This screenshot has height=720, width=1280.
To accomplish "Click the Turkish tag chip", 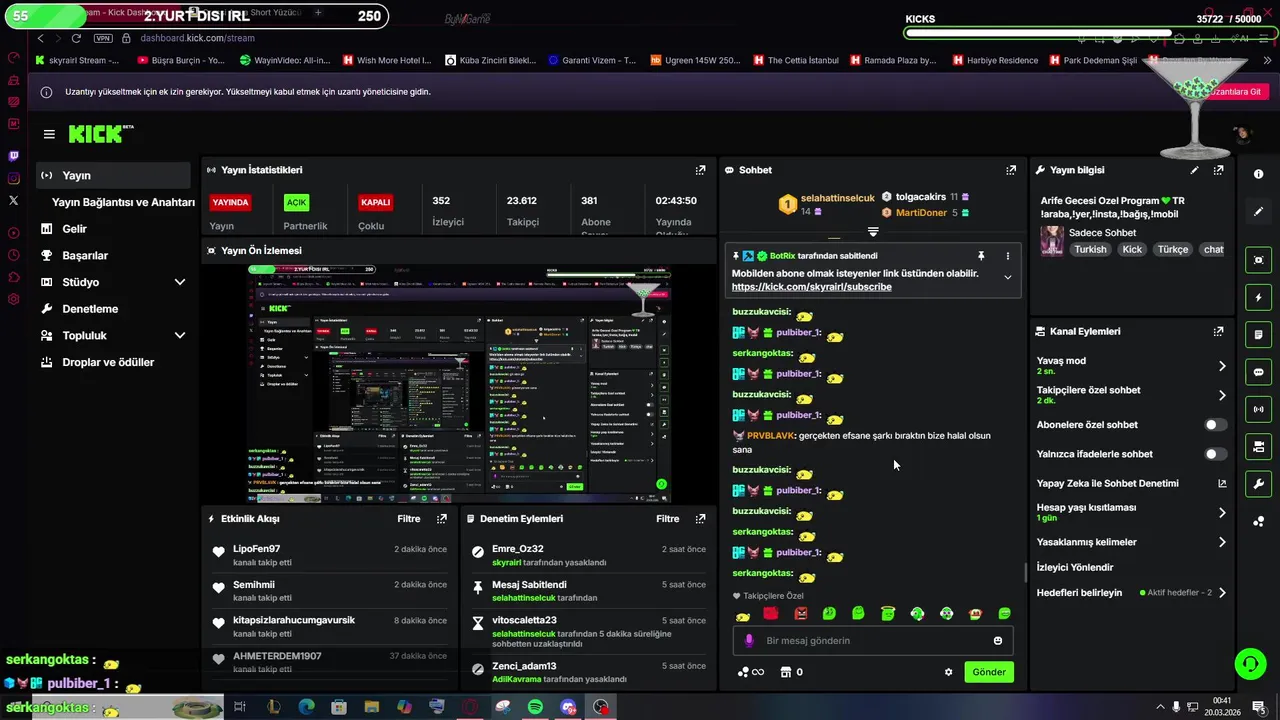I will click(x=1090, y=249).
